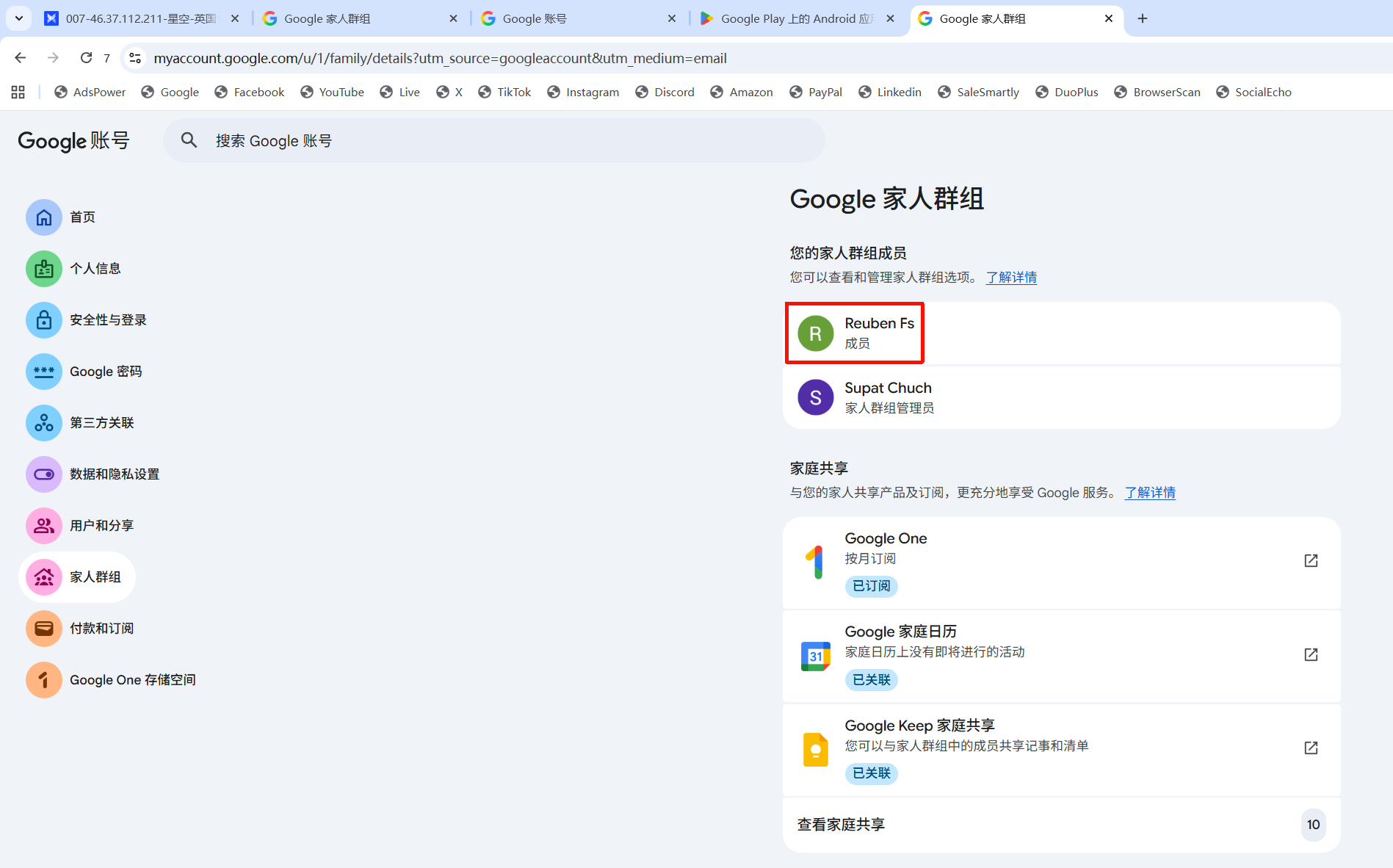Expand 查看家庭共享 list row

point(1061,825)
